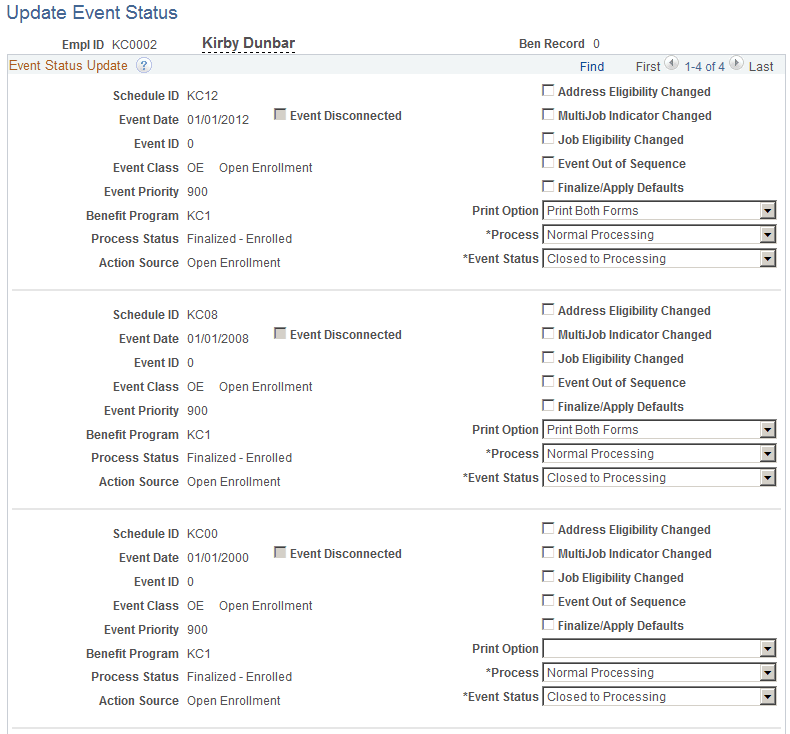Open the Event Status Update help icon

(x=144, y=65)
